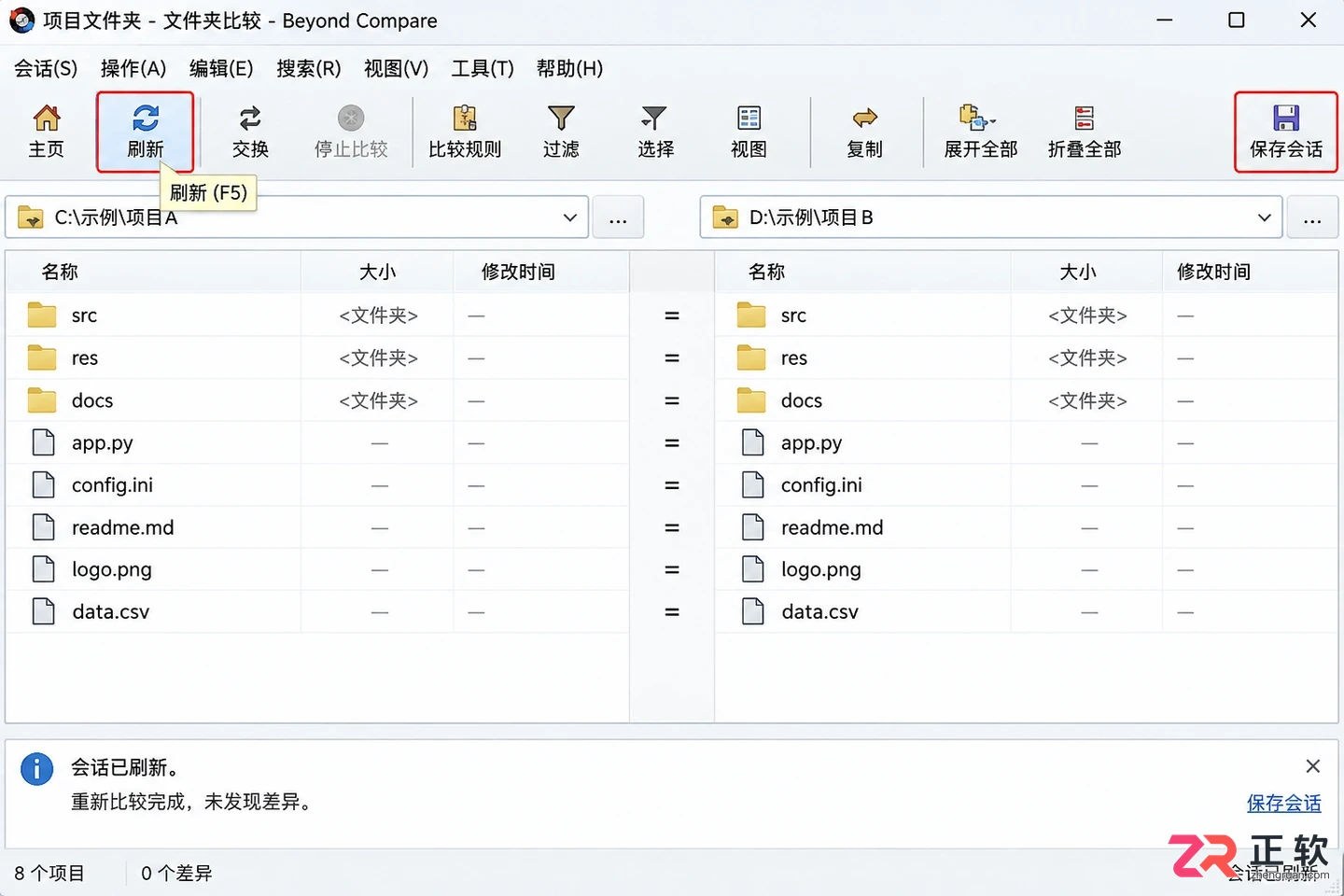The image size is (1344, 896).
Task: Open the 工具(T) menu
Action: coord(483,68)
